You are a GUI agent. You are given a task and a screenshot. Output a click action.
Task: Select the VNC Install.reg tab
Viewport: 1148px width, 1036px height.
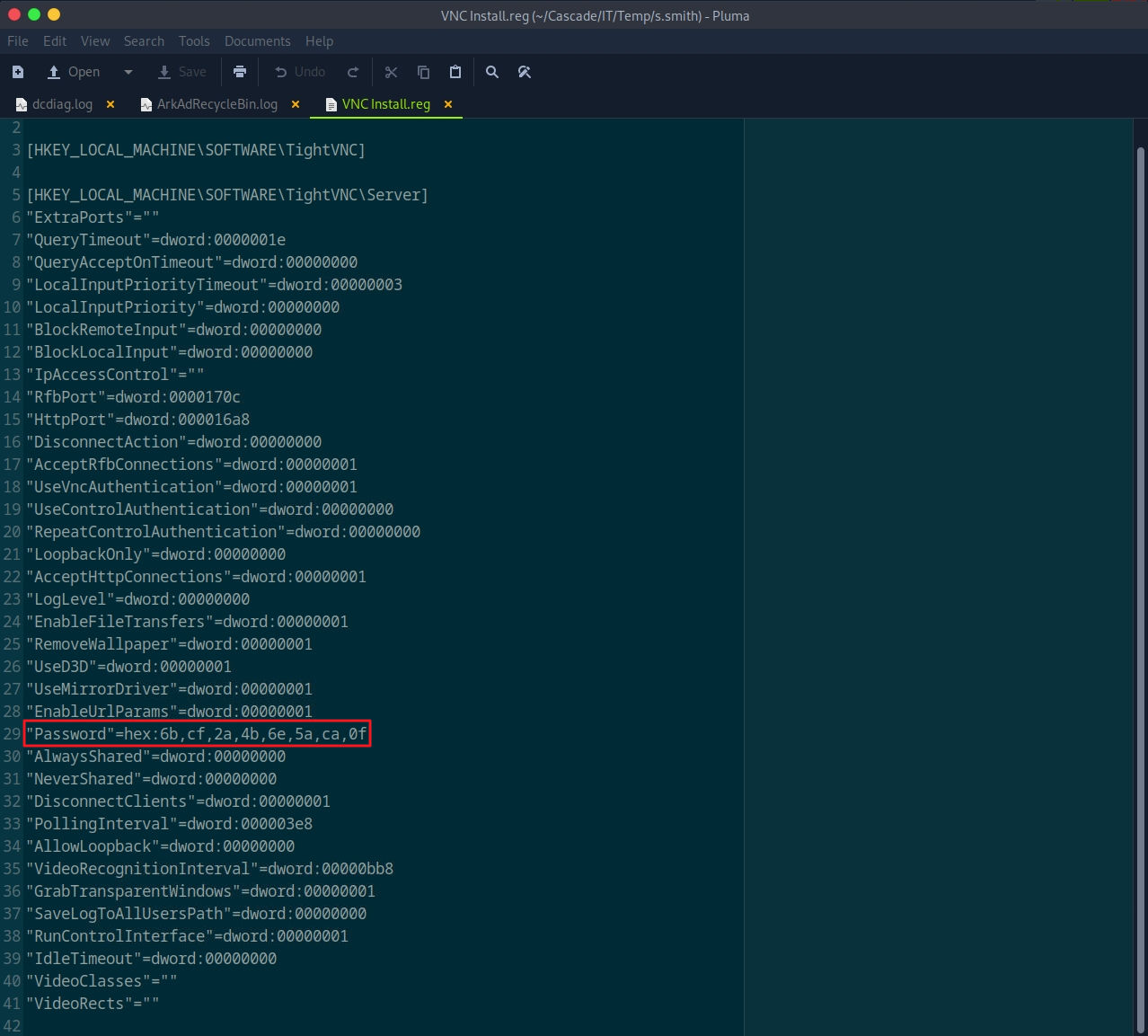click(x=386, y=104)
